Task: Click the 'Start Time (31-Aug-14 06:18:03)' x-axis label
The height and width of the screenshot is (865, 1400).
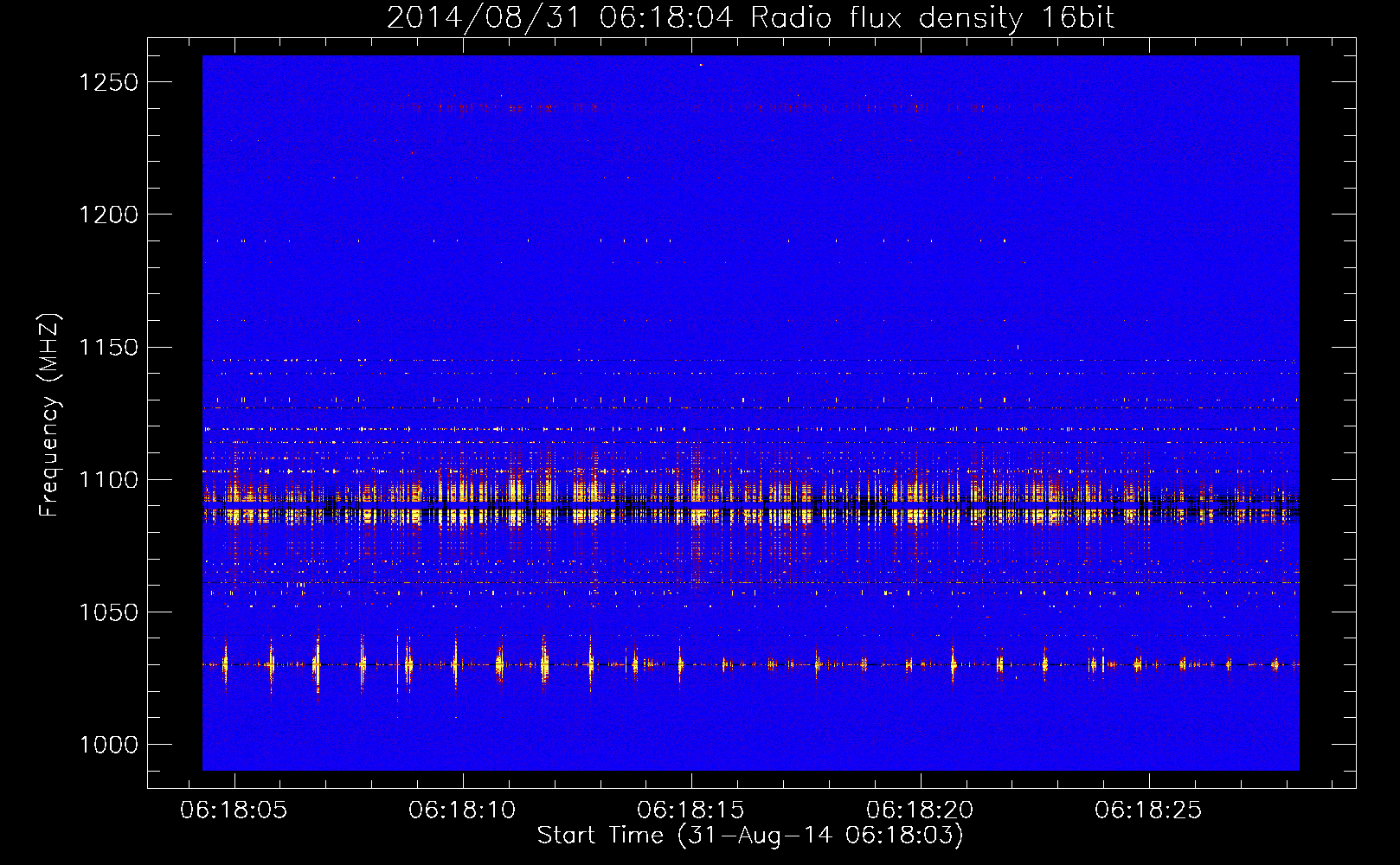Action: 750,836
